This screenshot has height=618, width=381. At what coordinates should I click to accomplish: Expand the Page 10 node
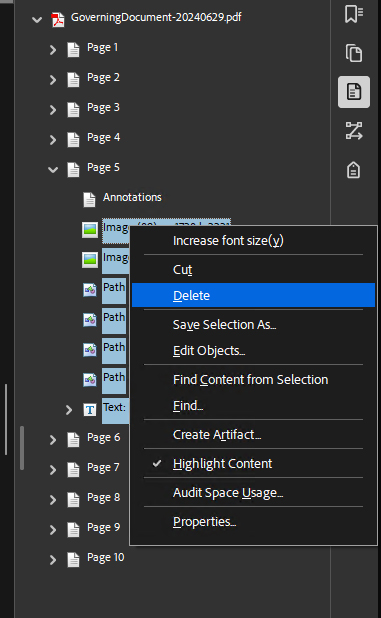[53, 560]
